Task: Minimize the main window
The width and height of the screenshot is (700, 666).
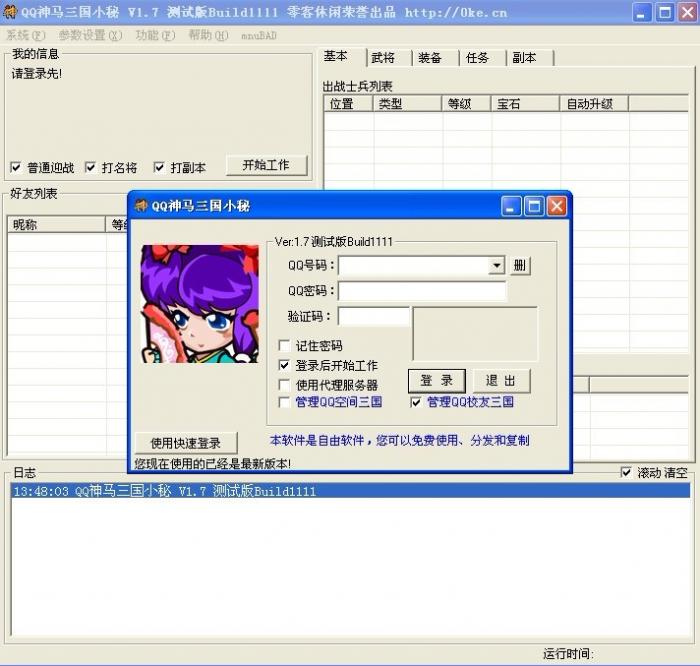Action: point(642,12)
